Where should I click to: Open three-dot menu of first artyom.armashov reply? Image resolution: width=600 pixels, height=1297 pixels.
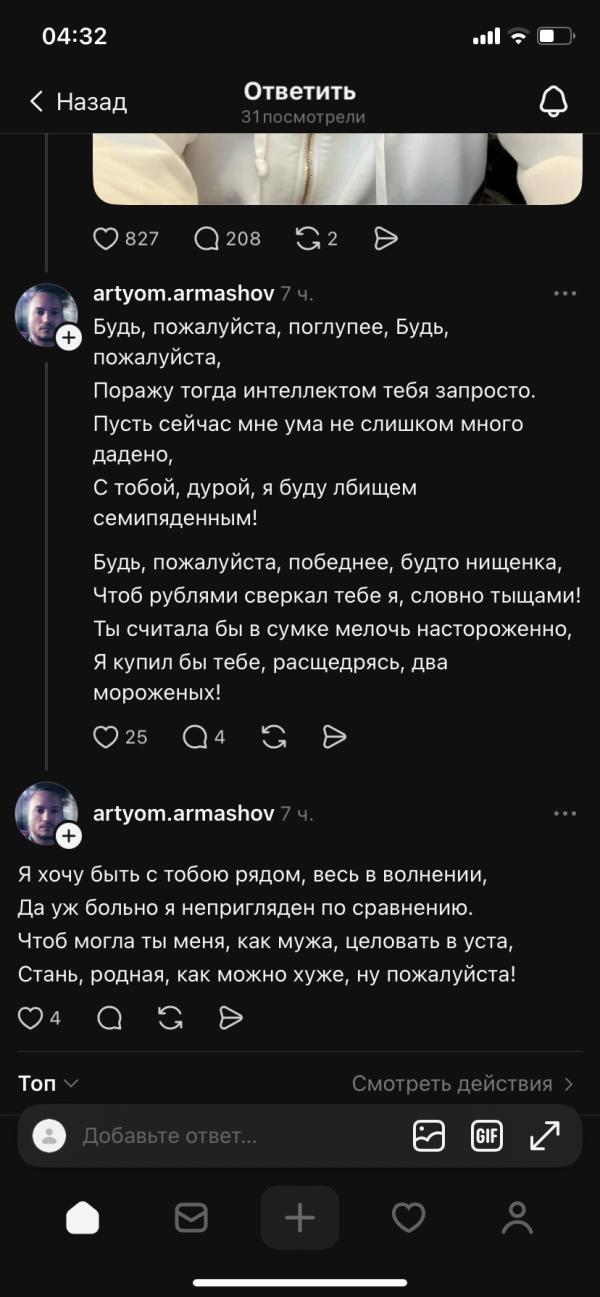tap(564, 293)
